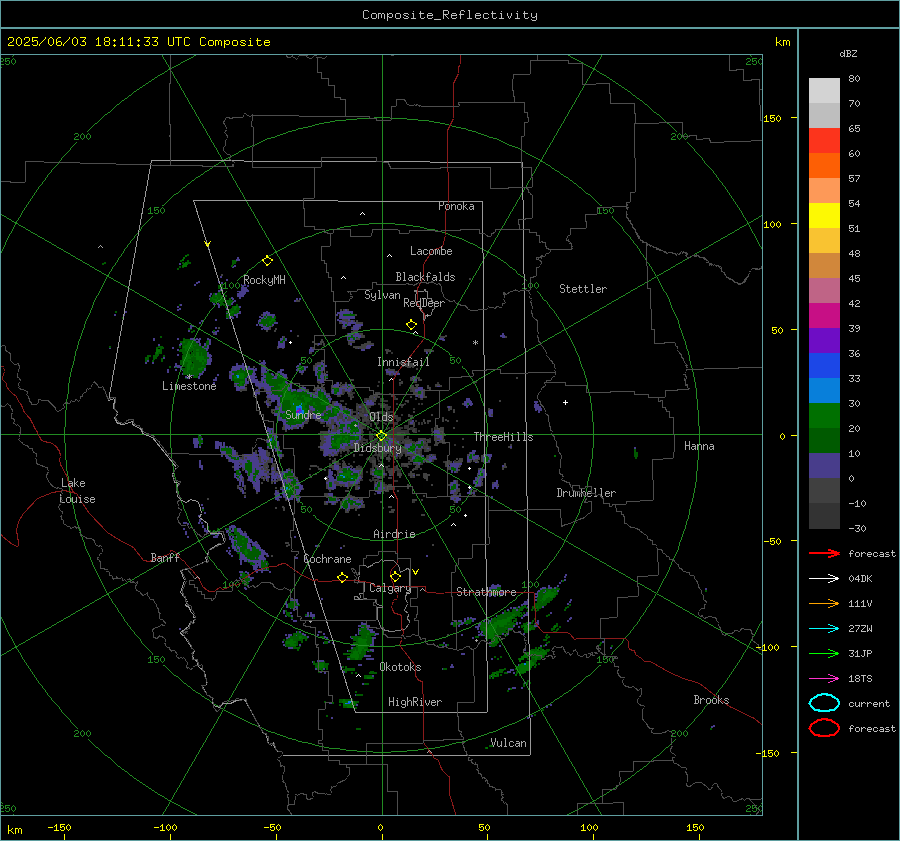Click the HighRiver city label

click(415, 702)
